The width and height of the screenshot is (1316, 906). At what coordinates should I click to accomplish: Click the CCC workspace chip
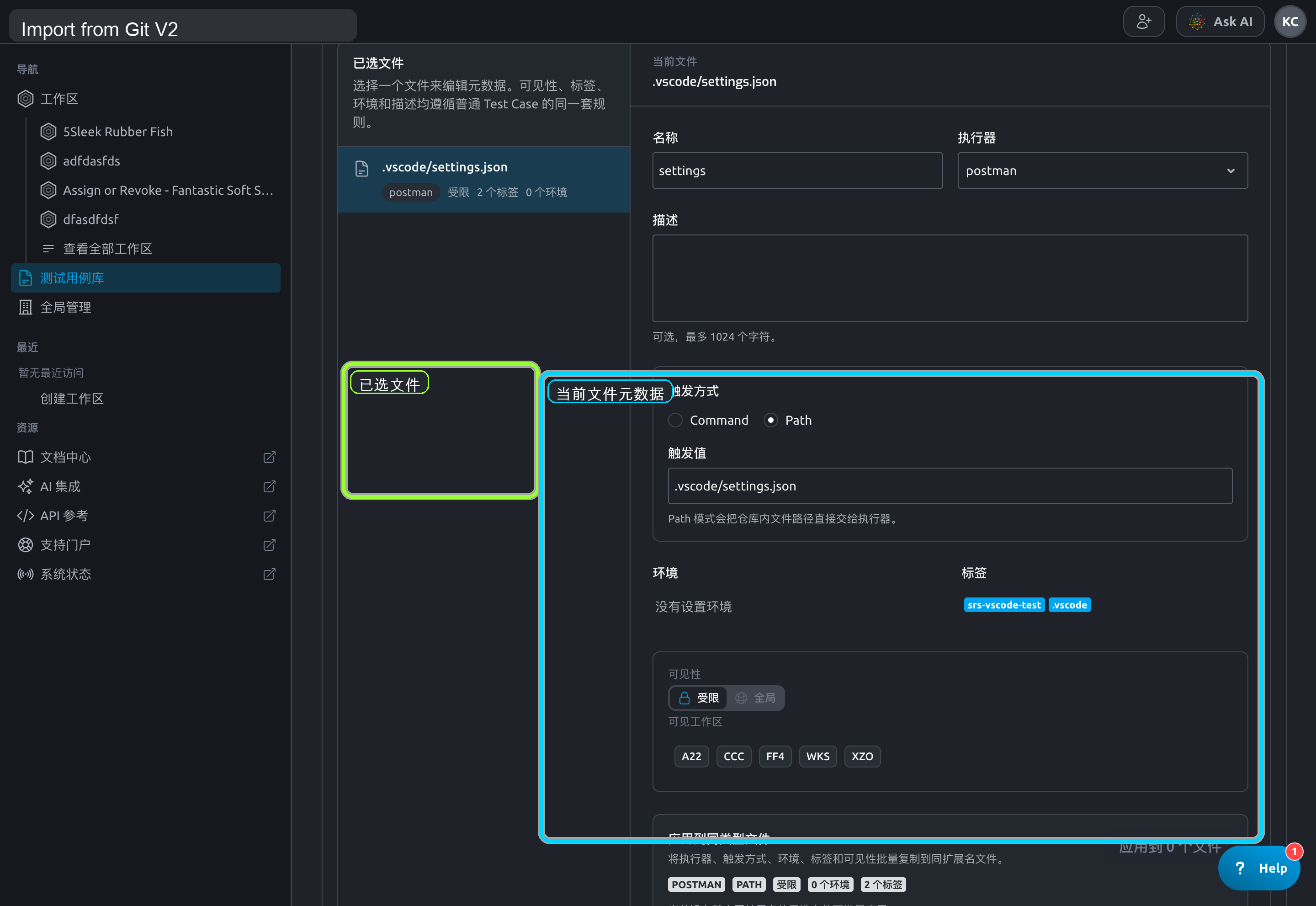point(733,756)
